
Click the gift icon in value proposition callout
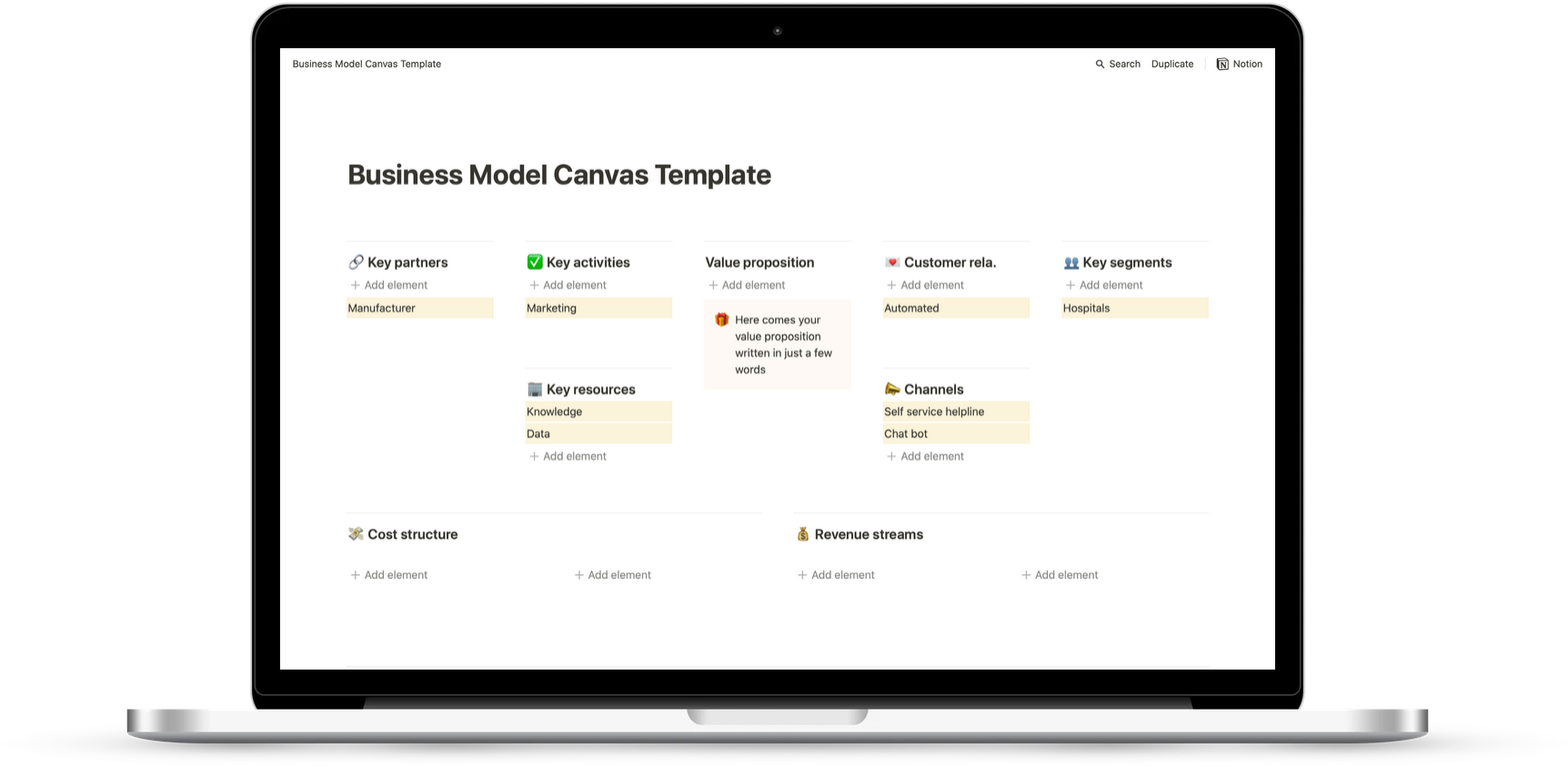point(721,320)
